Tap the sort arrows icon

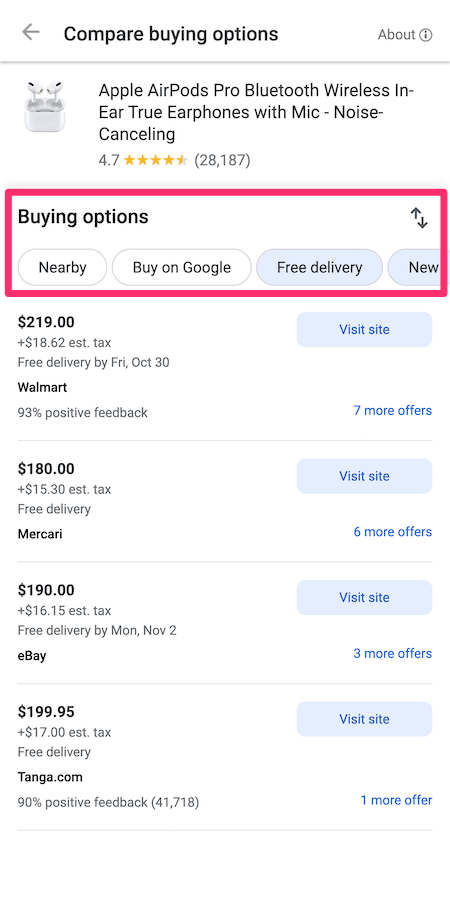419,218
